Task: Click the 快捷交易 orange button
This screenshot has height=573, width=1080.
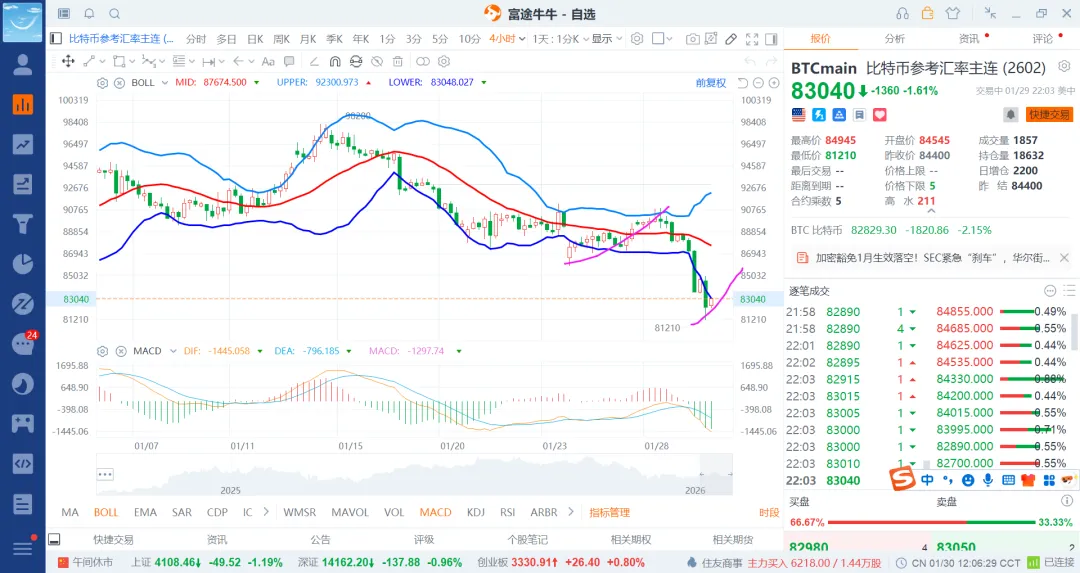Action: click(x=1048, y=115)
